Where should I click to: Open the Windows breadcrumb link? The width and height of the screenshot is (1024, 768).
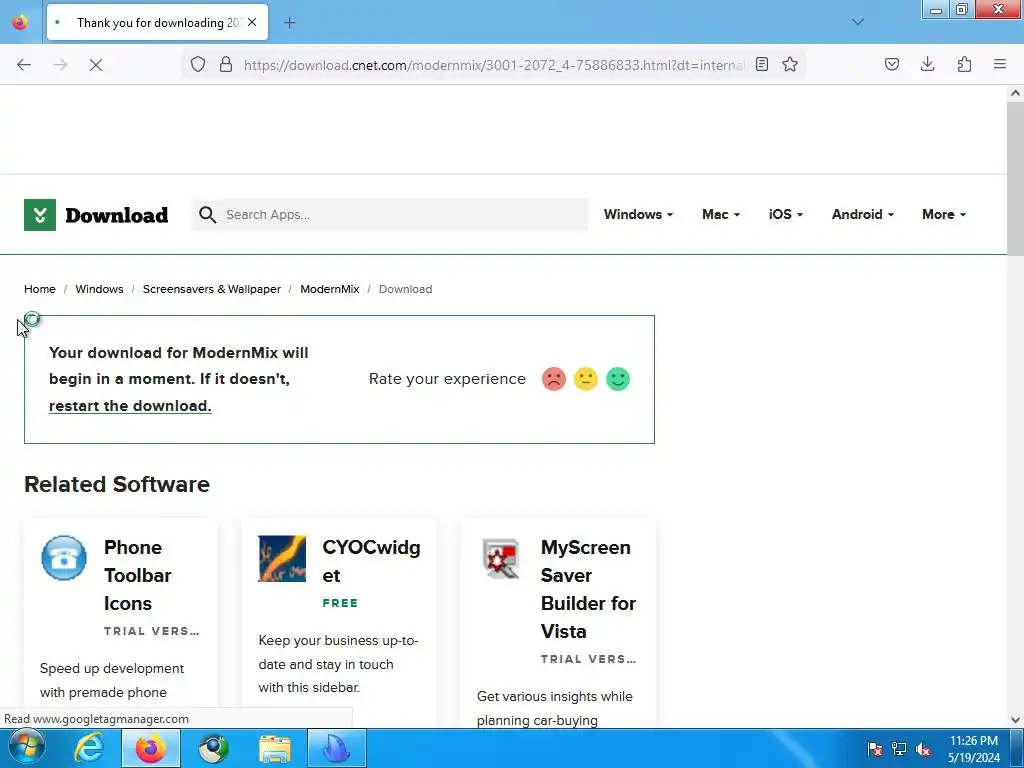tap(99, 289)
